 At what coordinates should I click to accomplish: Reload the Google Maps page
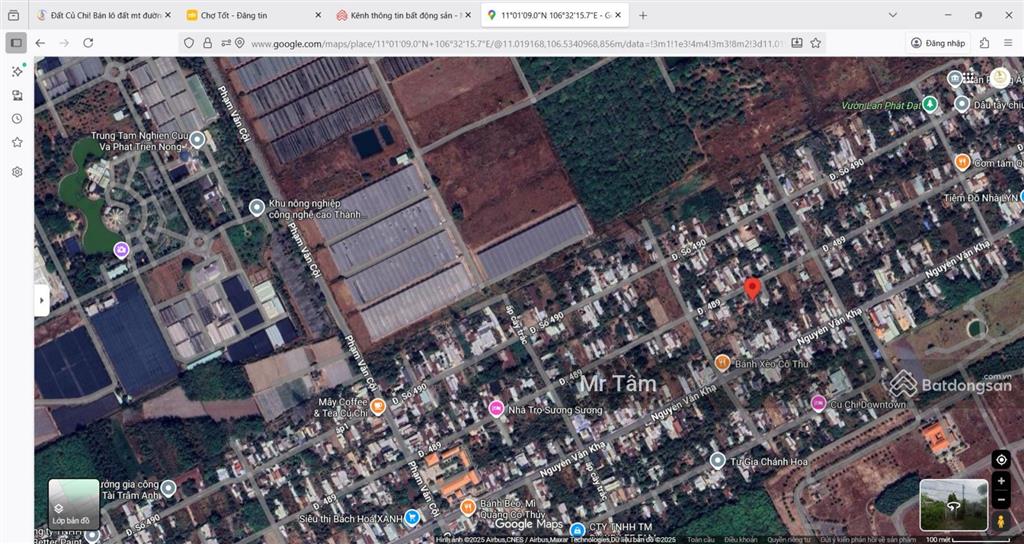(x=88, y=43)
